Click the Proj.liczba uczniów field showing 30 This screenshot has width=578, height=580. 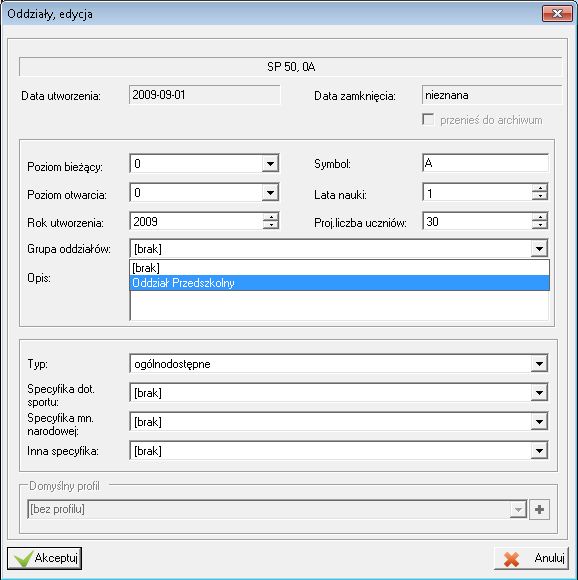point(477,222)
